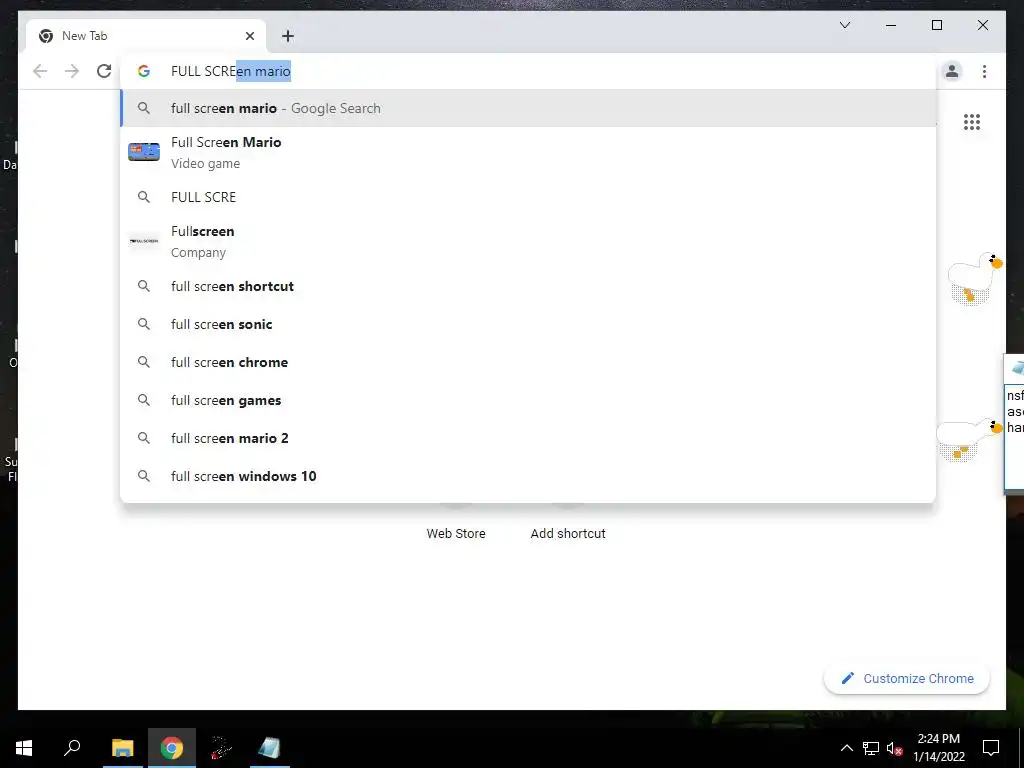Image resolution: width=1024 pixels, height=768 pixels.
Task: Close the New Tab tab
Action: click(249, 36)
